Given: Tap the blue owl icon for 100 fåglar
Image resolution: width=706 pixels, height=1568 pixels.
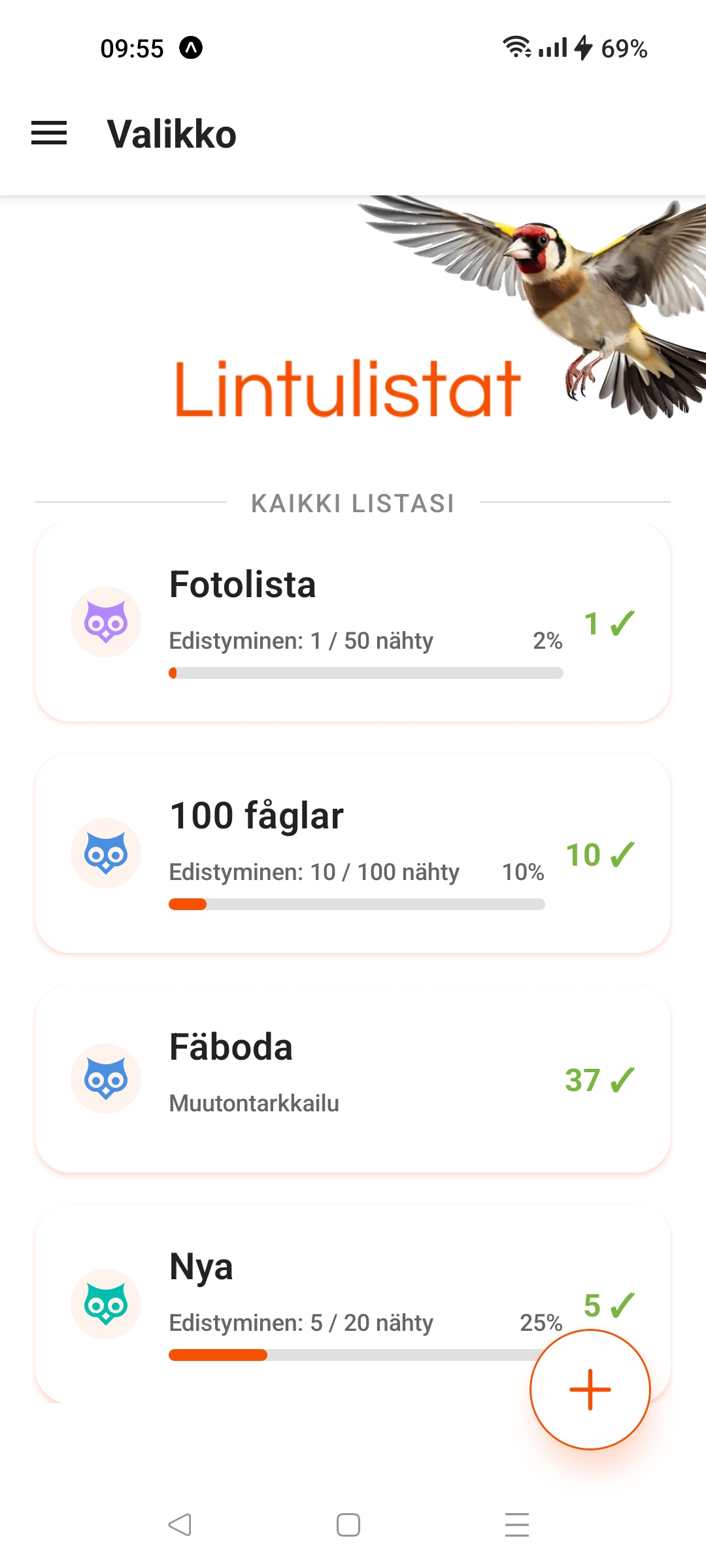Looking at the screenshot, I should point(106,853).
